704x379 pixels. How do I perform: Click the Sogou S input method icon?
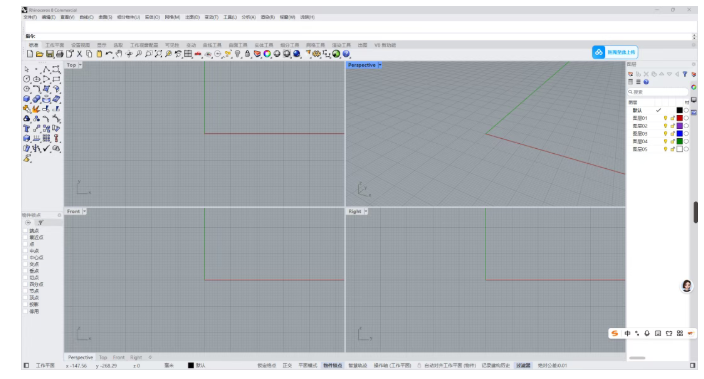click(x=615, y=333)
